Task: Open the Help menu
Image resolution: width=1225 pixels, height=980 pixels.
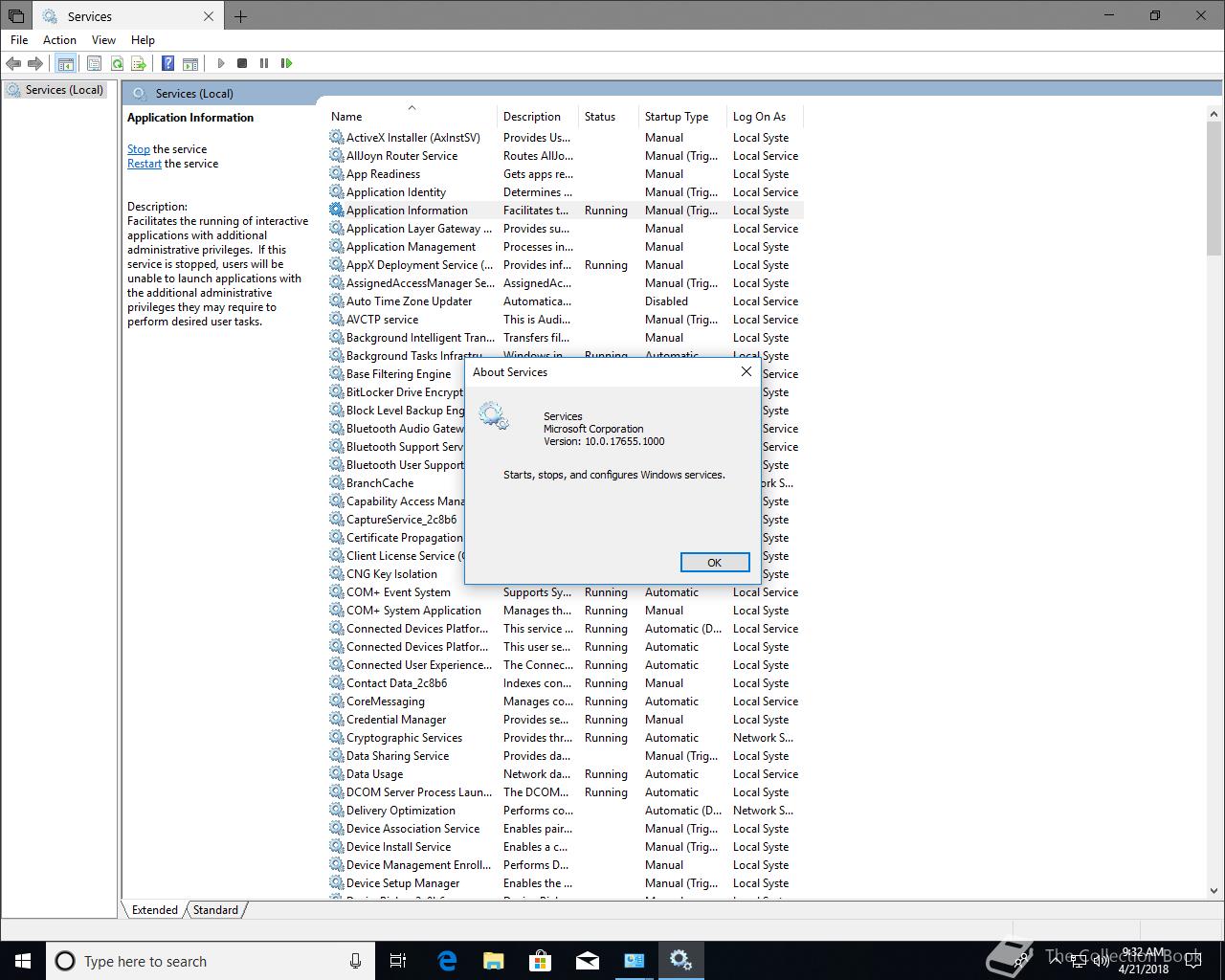Action: click(143, 40)
